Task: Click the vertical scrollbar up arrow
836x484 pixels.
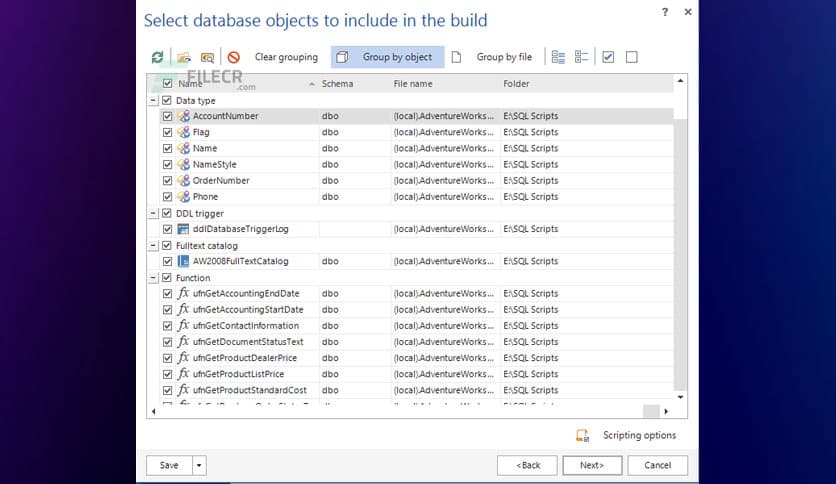Action: [680, 81]
